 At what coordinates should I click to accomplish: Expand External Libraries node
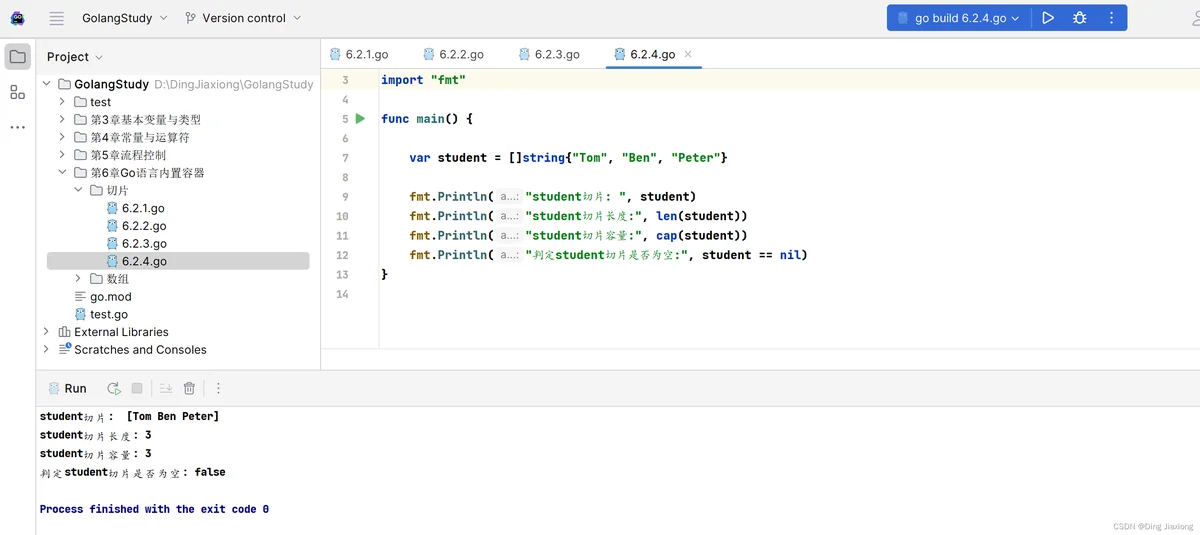click(47, 332)
